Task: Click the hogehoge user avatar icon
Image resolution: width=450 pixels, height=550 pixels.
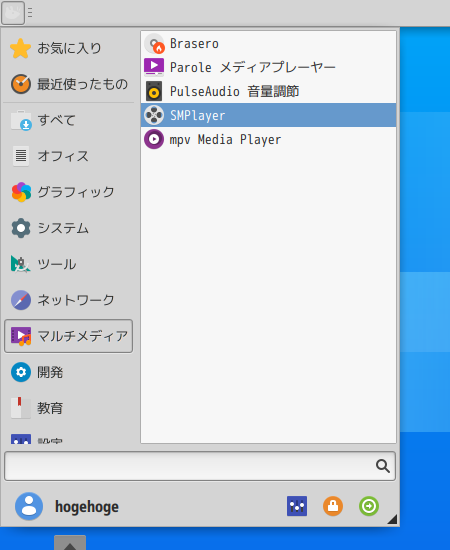Action: pyautogui.click(x=29, y=506)
